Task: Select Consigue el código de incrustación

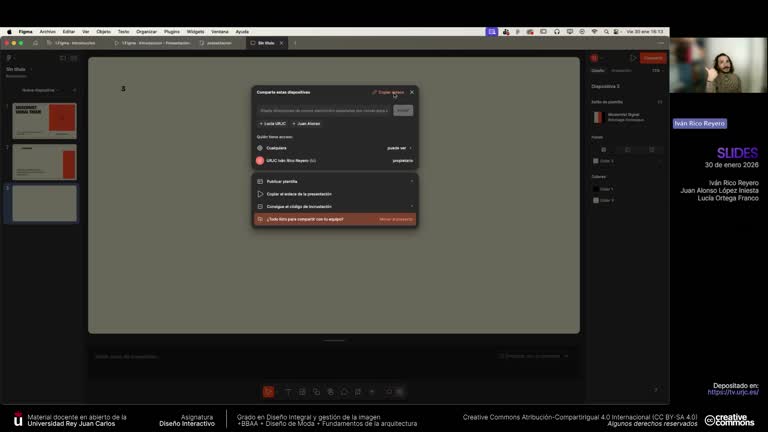Action: click(x=335, y=207)
